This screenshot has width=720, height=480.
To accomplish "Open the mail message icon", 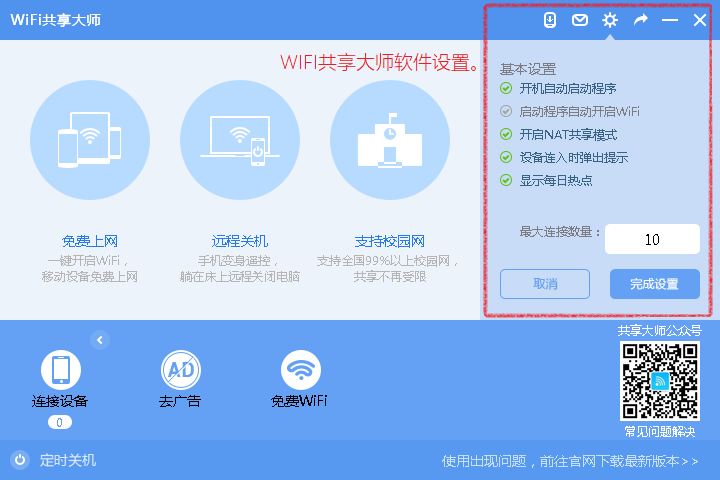I will click(579, 20).
